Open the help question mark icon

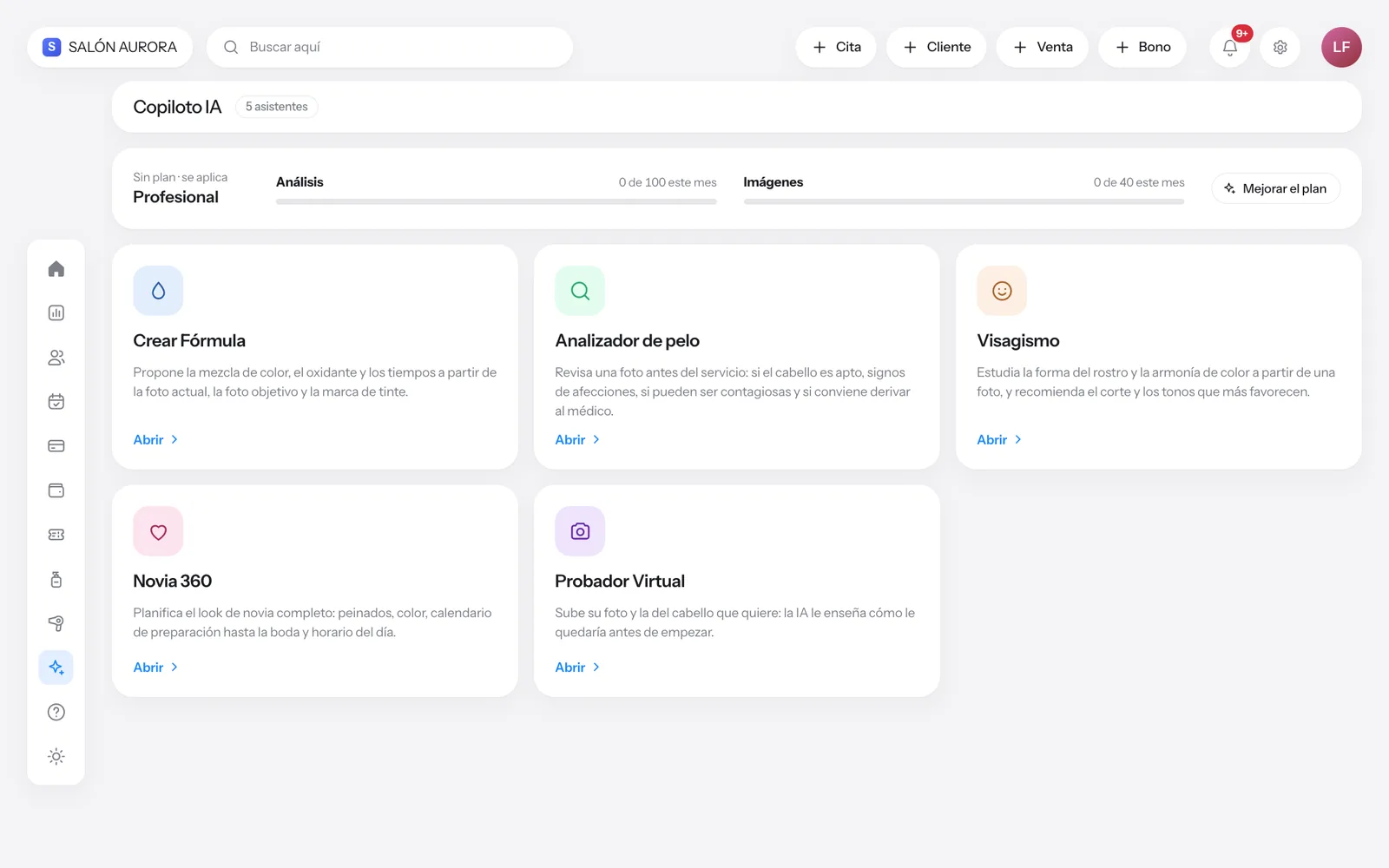[56, 712]
